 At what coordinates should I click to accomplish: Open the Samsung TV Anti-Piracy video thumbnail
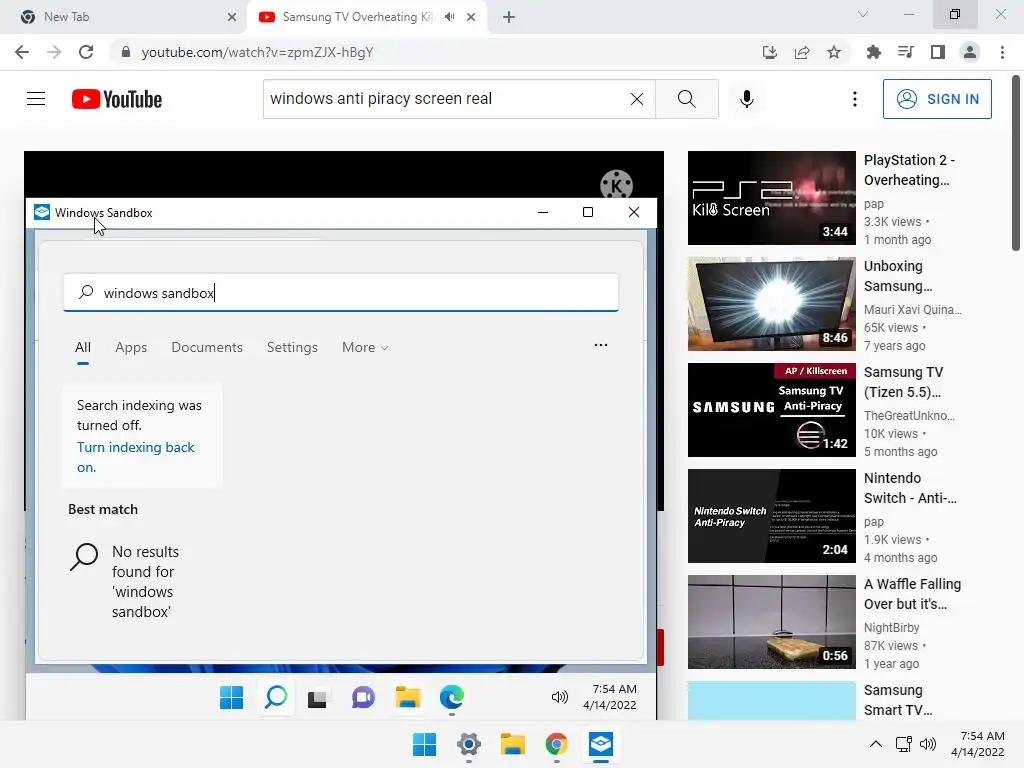pos(771,410)
